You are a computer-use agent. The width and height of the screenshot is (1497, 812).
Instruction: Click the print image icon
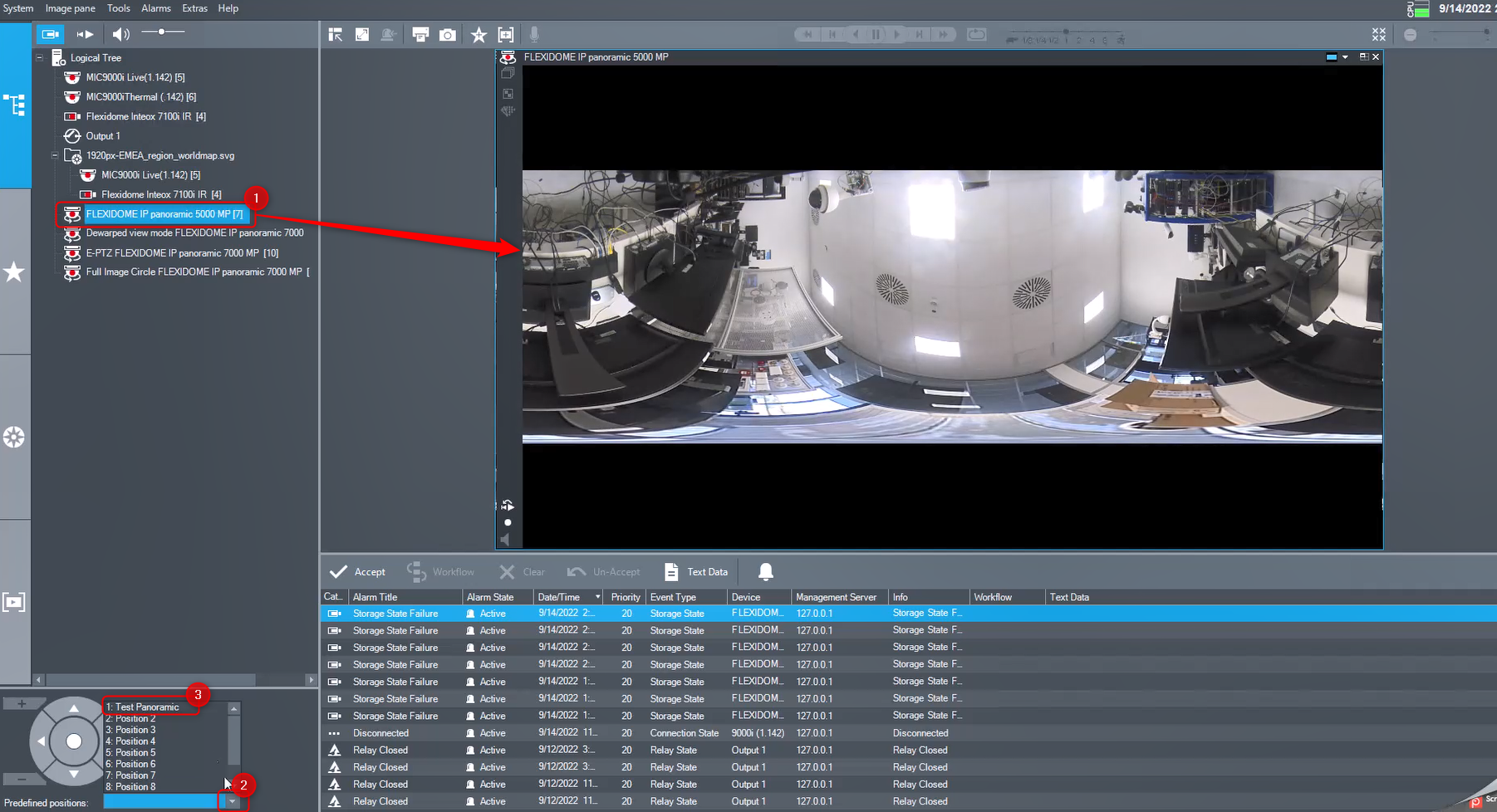point(420,35)
